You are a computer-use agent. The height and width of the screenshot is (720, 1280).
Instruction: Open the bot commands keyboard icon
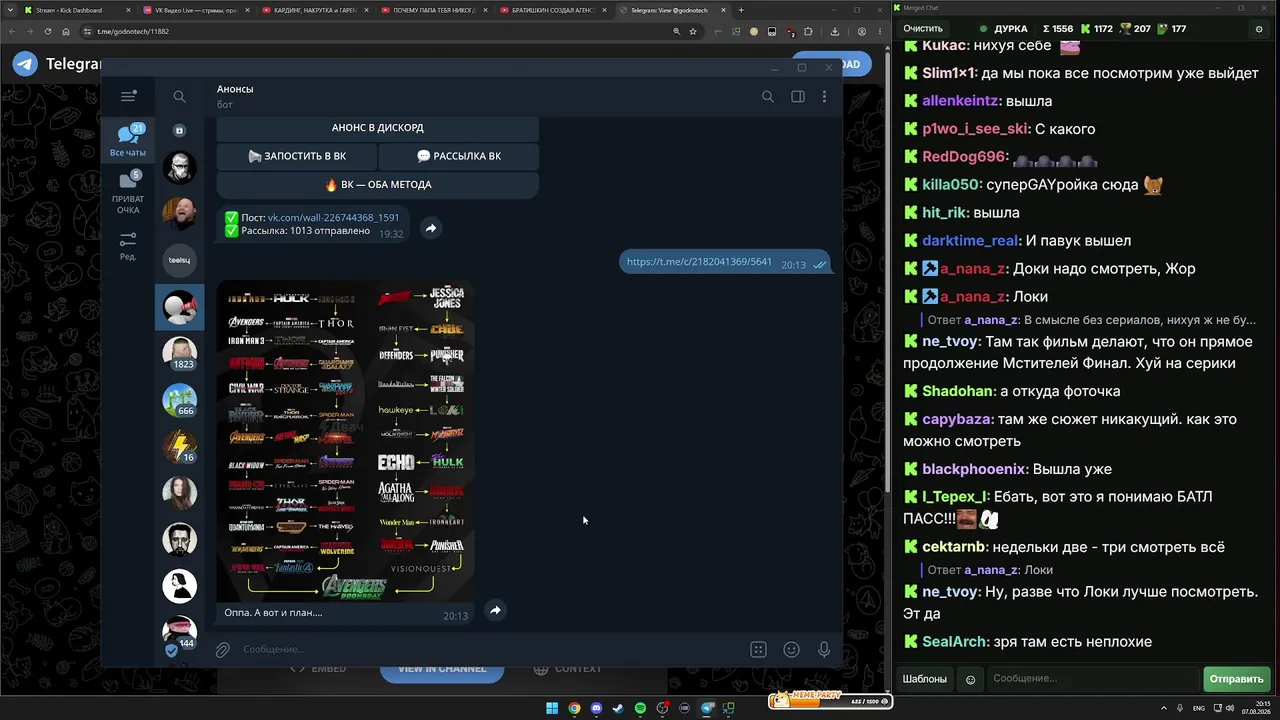[758, 649]
